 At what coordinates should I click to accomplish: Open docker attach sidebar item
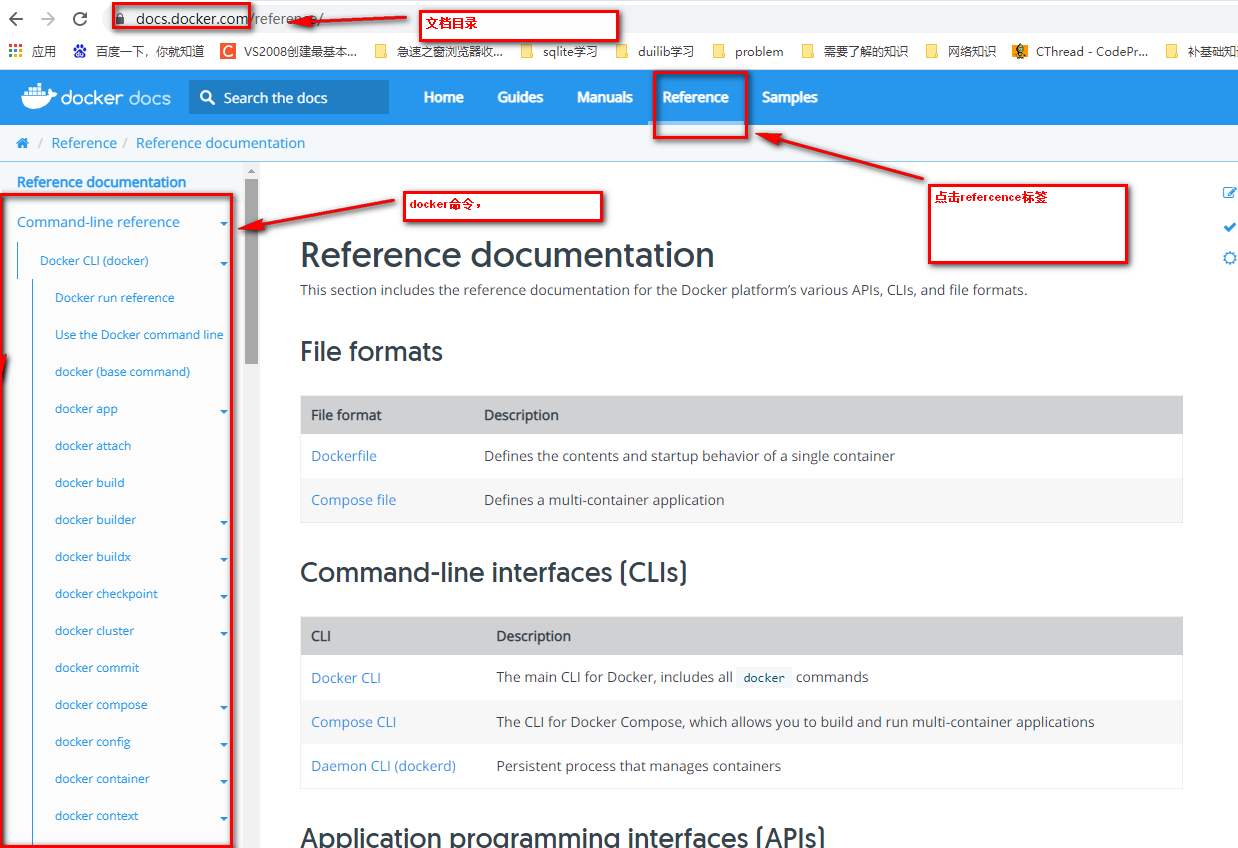tap(93, 446)
